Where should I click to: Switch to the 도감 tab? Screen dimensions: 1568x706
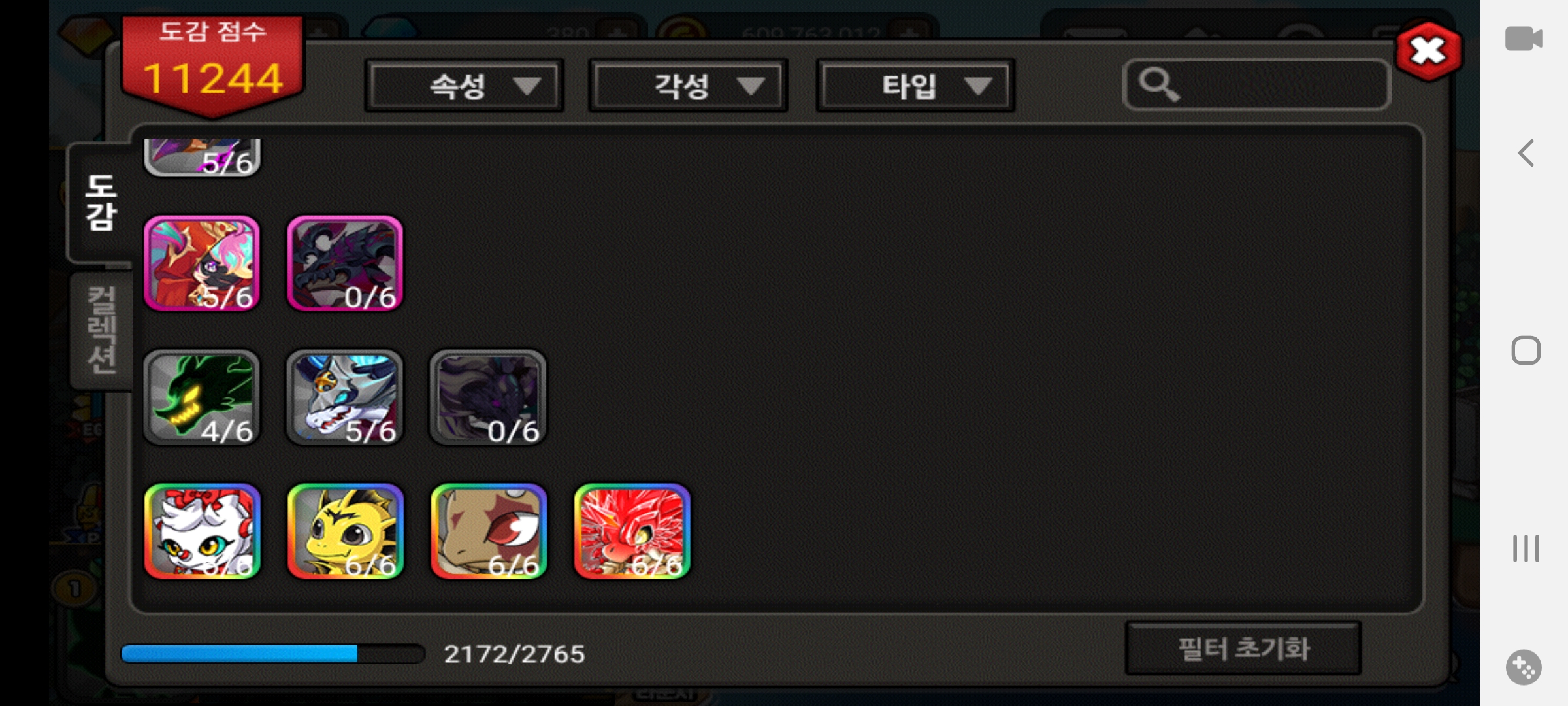tap(101, 203)
